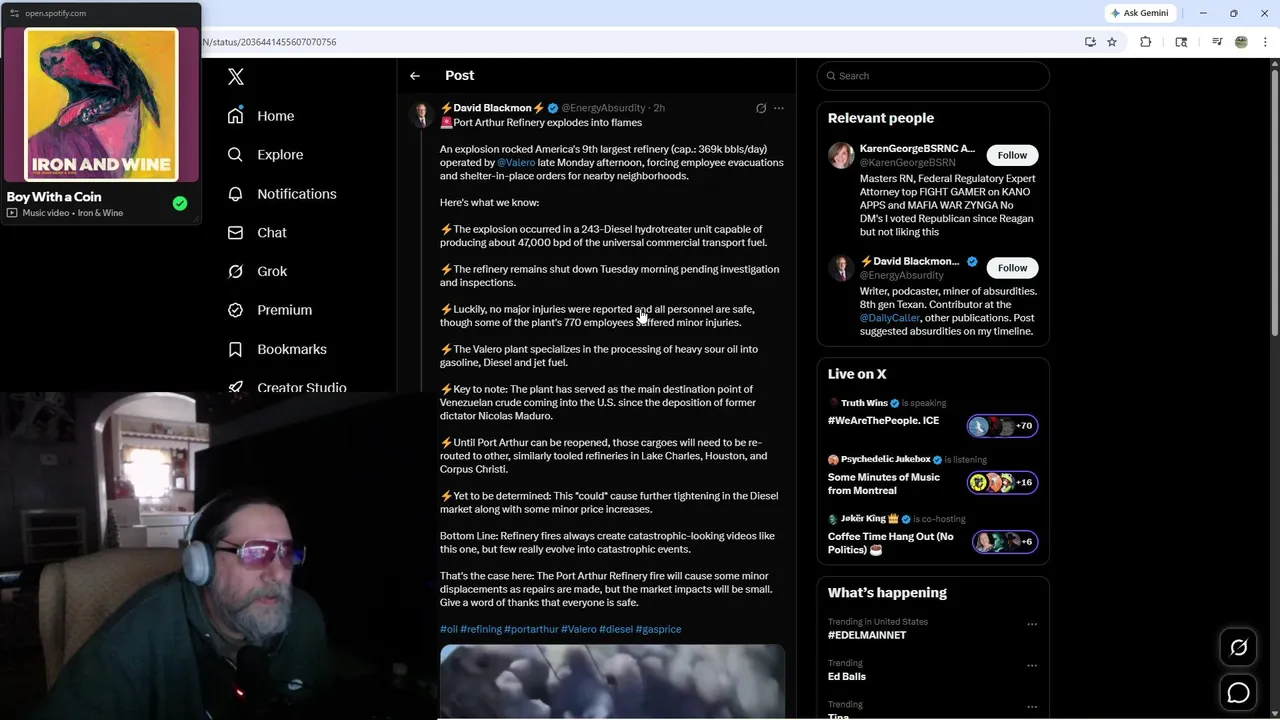Click the David Blackmon author name
This screenshot has height=720, width=1280.
[493, 108]
